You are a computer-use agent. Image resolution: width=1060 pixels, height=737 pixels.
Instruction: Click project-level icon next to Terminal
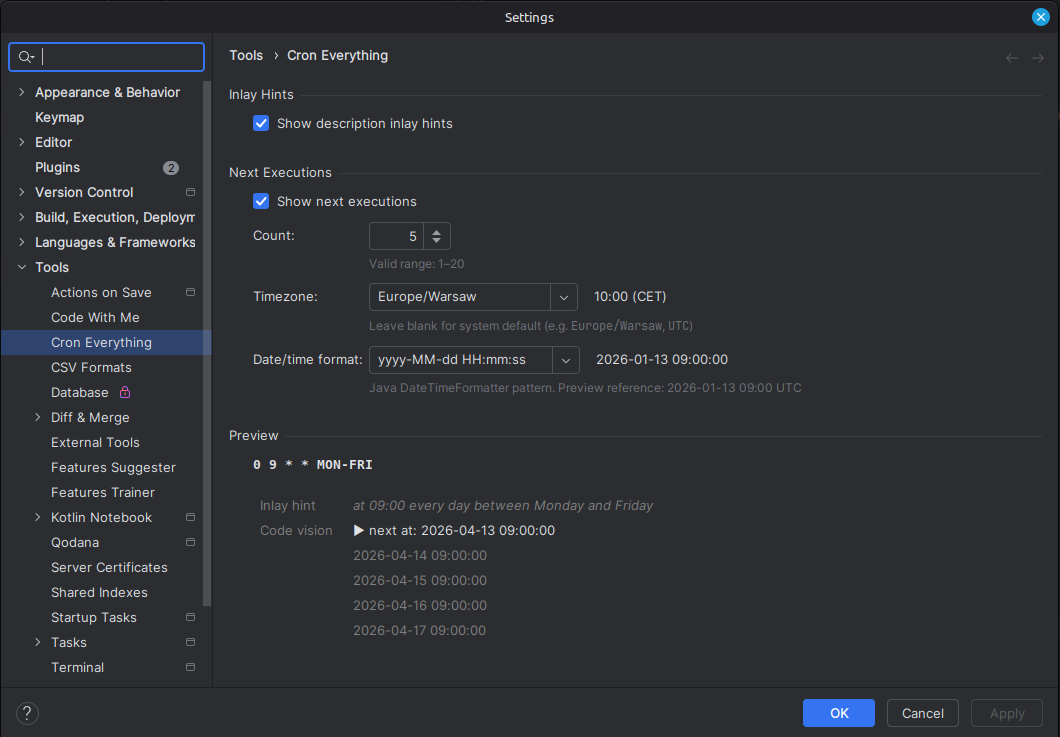pyautogui.click(x=191, y=667)
